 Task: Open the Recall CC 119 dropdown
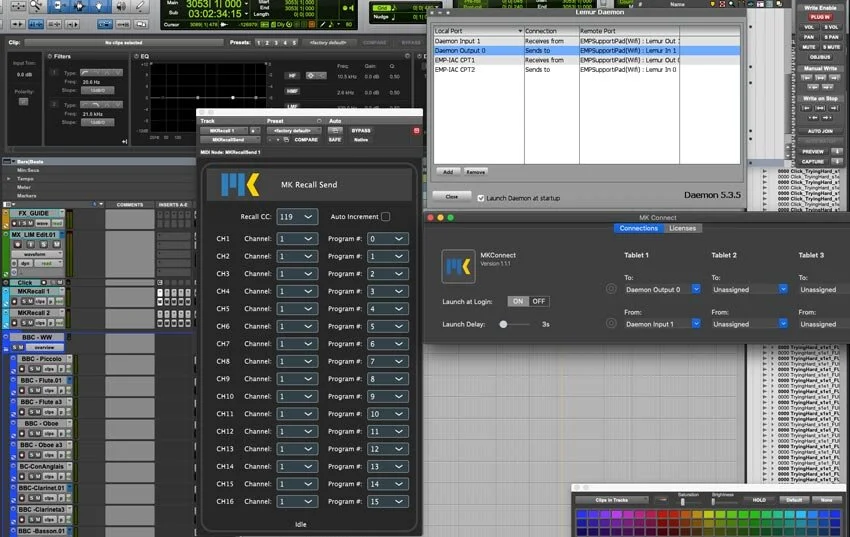[x=297, y=217]
